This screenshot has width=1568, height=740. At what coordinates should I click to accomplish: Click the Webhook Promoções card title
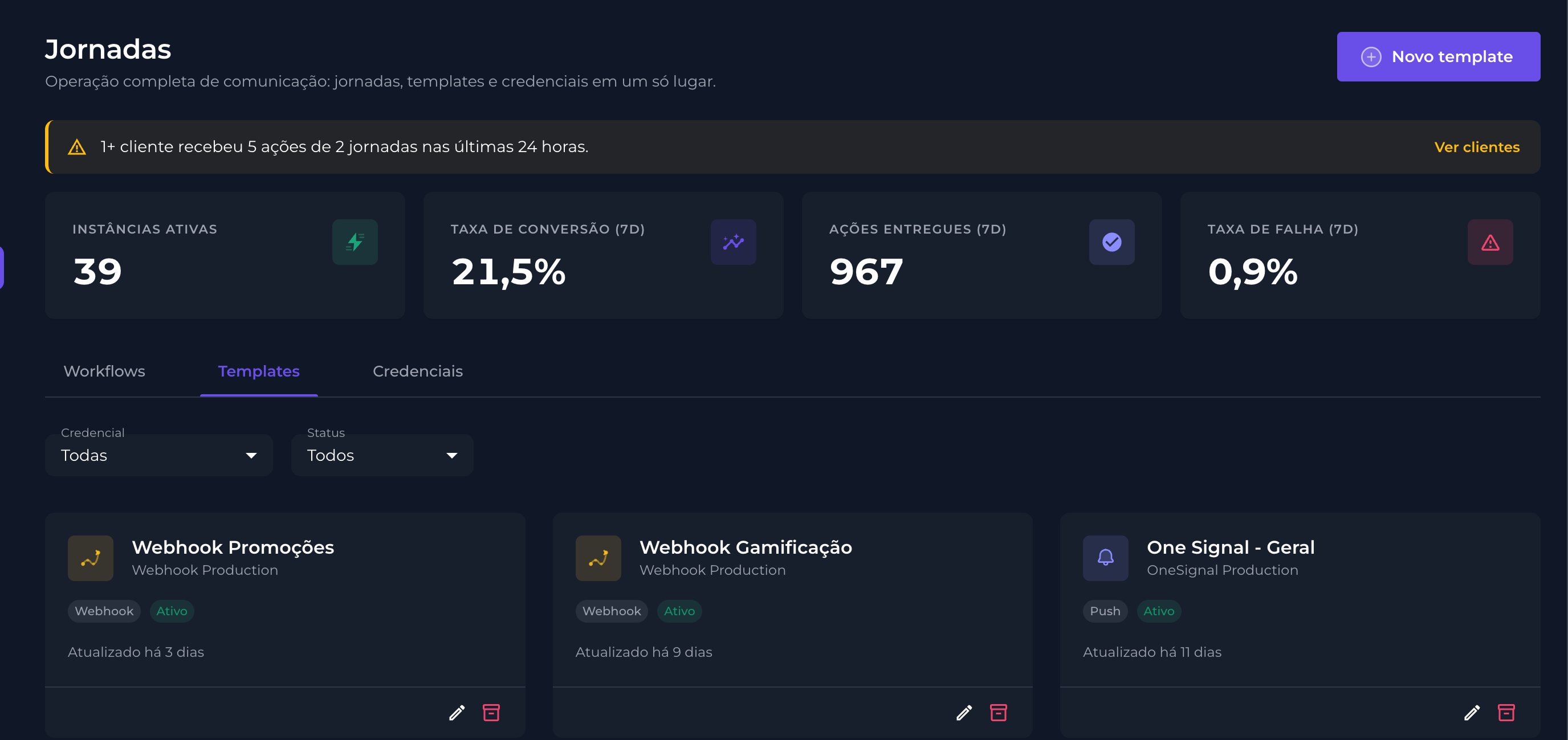tap(233, 547)
